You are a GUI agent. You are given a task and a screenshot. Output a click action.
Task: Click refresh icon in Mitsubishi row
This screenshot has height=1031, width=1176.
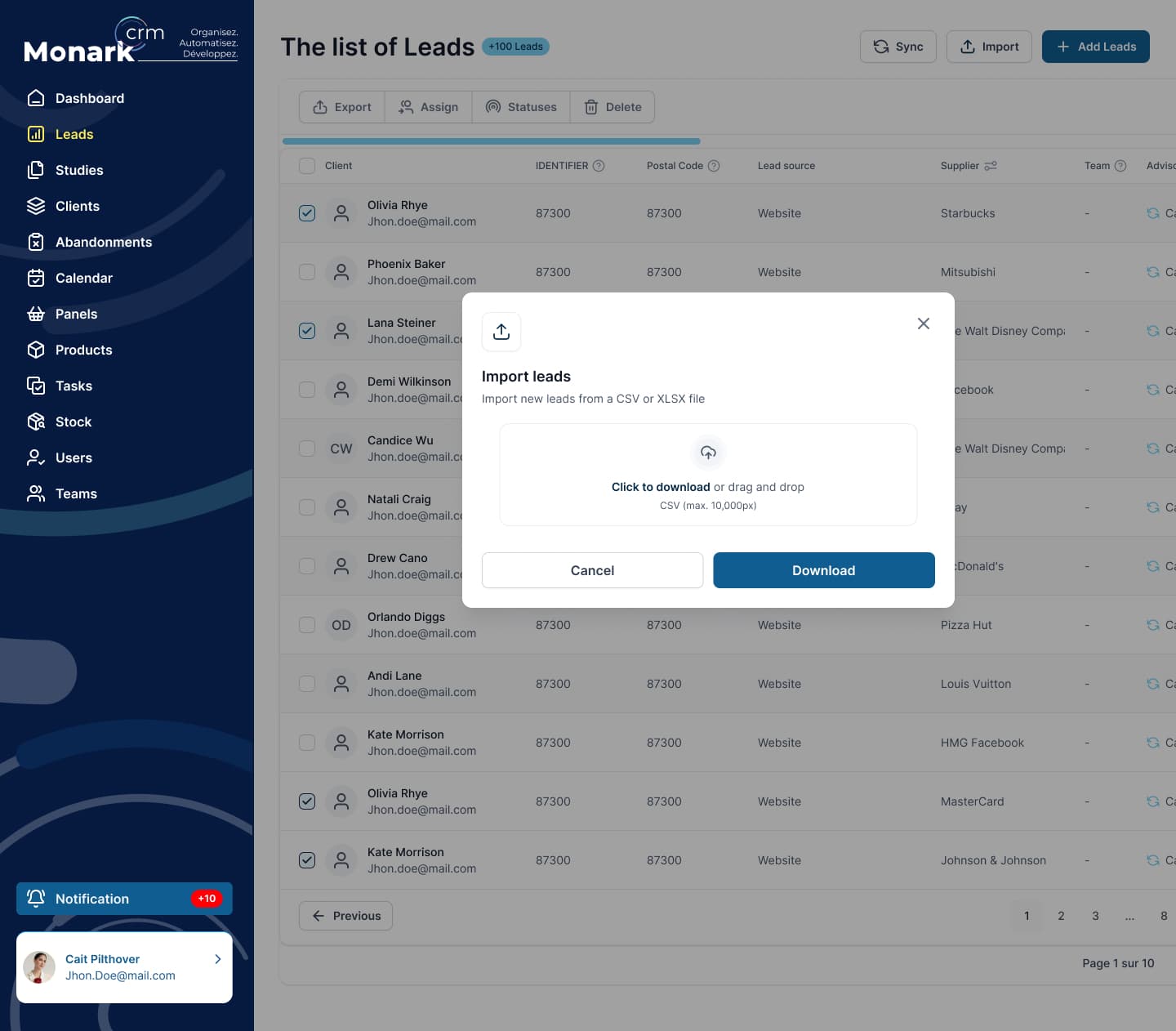tap(1153, 272)
